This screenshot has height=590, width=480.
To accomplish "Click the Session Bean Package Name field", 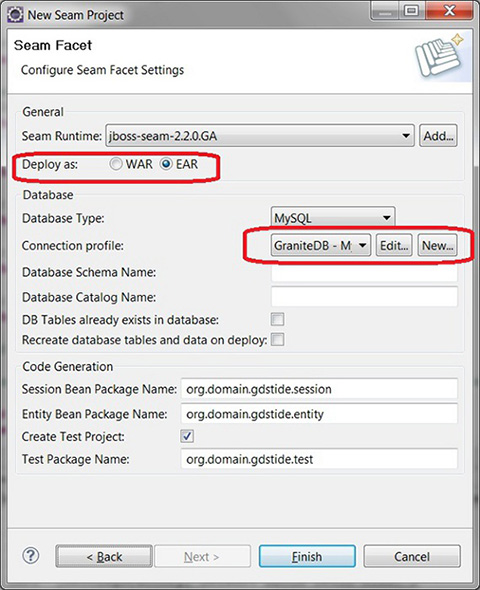I will (x=319, y=389).
